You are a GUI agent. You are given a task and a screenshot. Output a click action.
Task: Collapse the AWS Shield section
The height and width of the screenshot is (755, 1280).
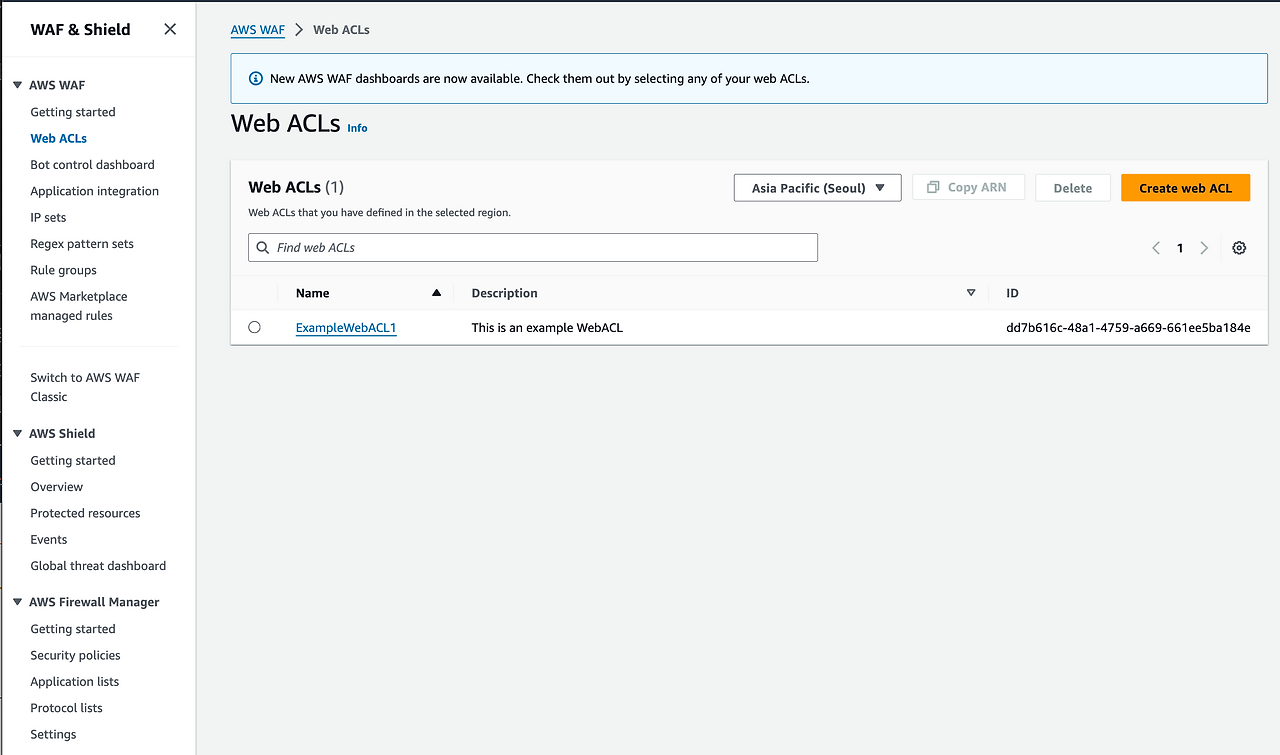(18, 433)
